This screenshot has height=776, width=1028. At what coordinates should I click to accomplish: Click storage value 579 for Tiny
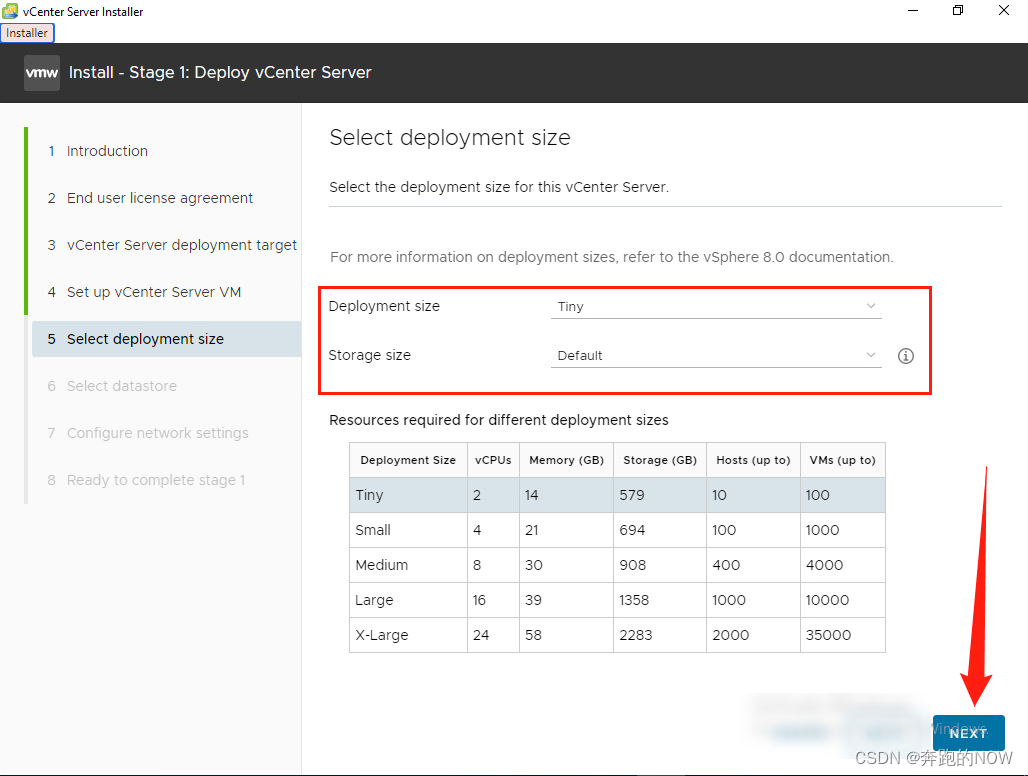632,495
